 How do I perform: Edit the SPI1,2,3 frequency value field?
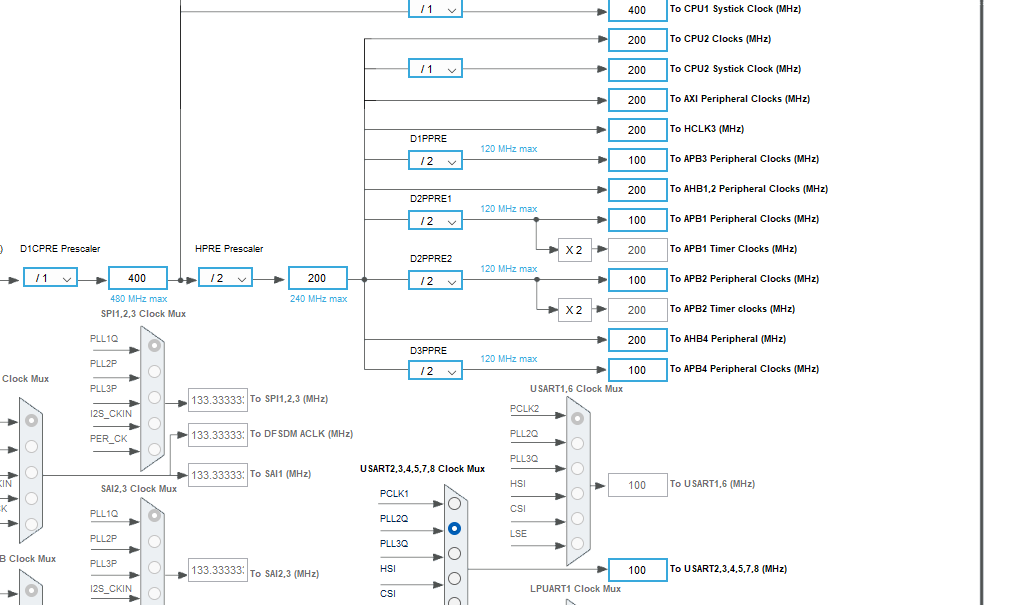pyautogui.click(x=217, y=399)
